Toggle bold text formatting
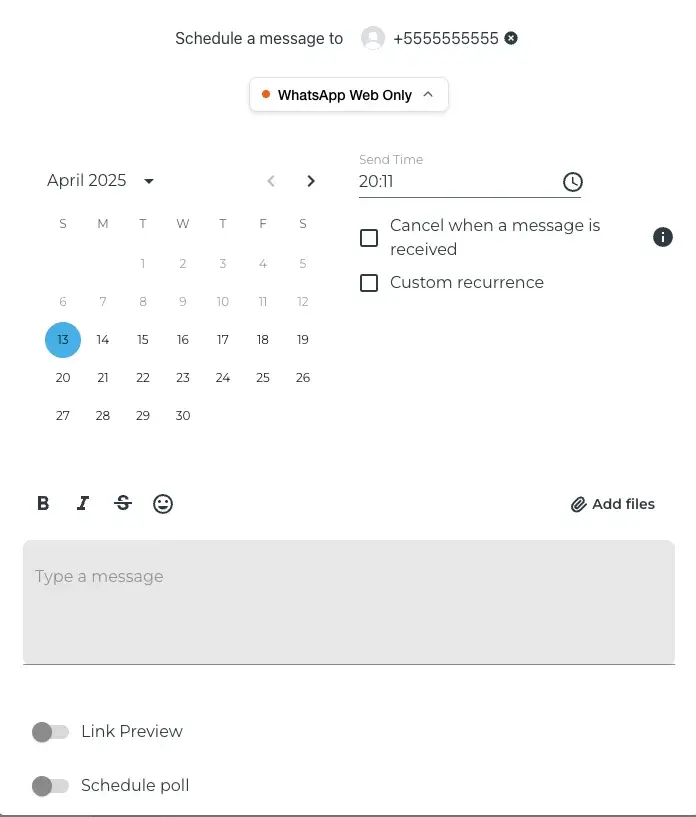The height and width of the screenshot is (817, 696). pyautogui.click(x=43, y=503)
